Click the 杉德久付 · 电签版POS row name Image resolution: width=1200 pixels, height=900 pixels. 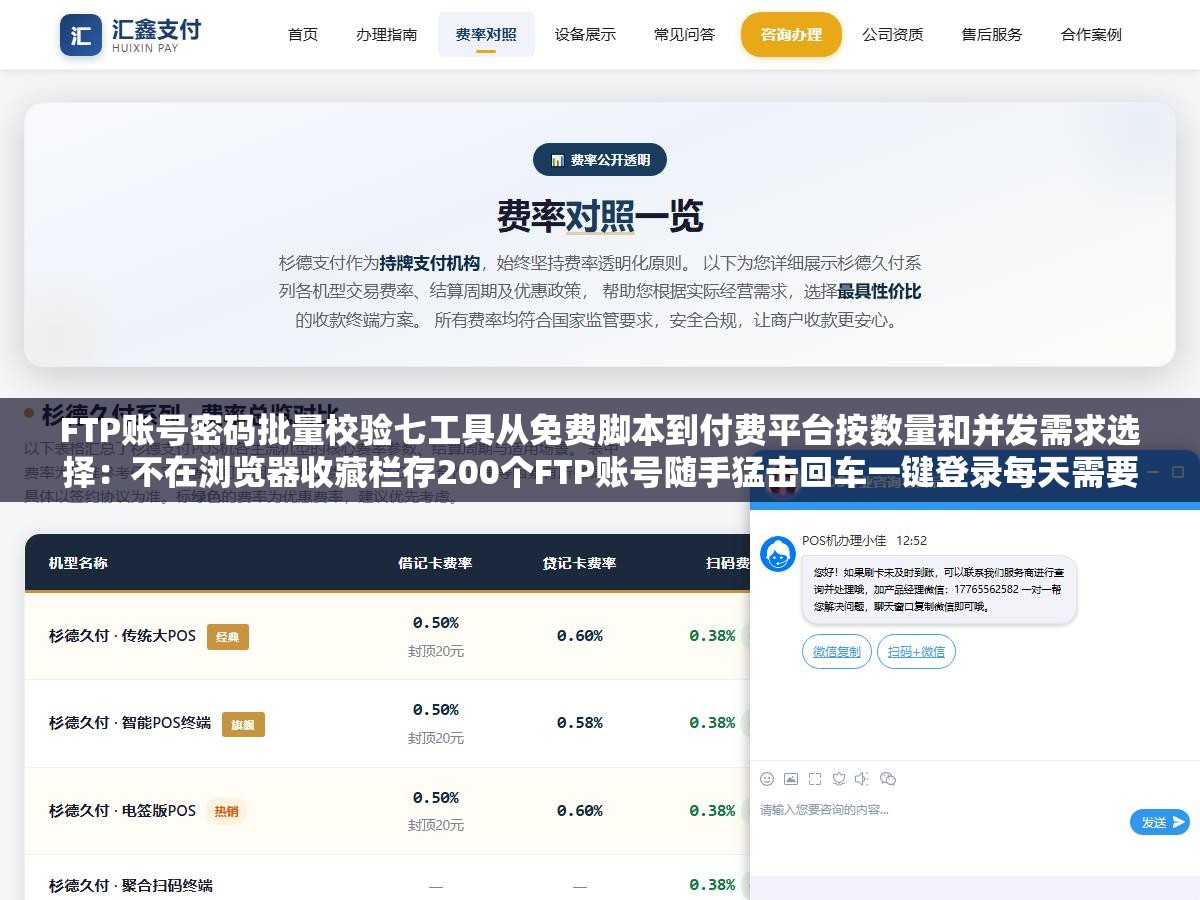[122, 811]
